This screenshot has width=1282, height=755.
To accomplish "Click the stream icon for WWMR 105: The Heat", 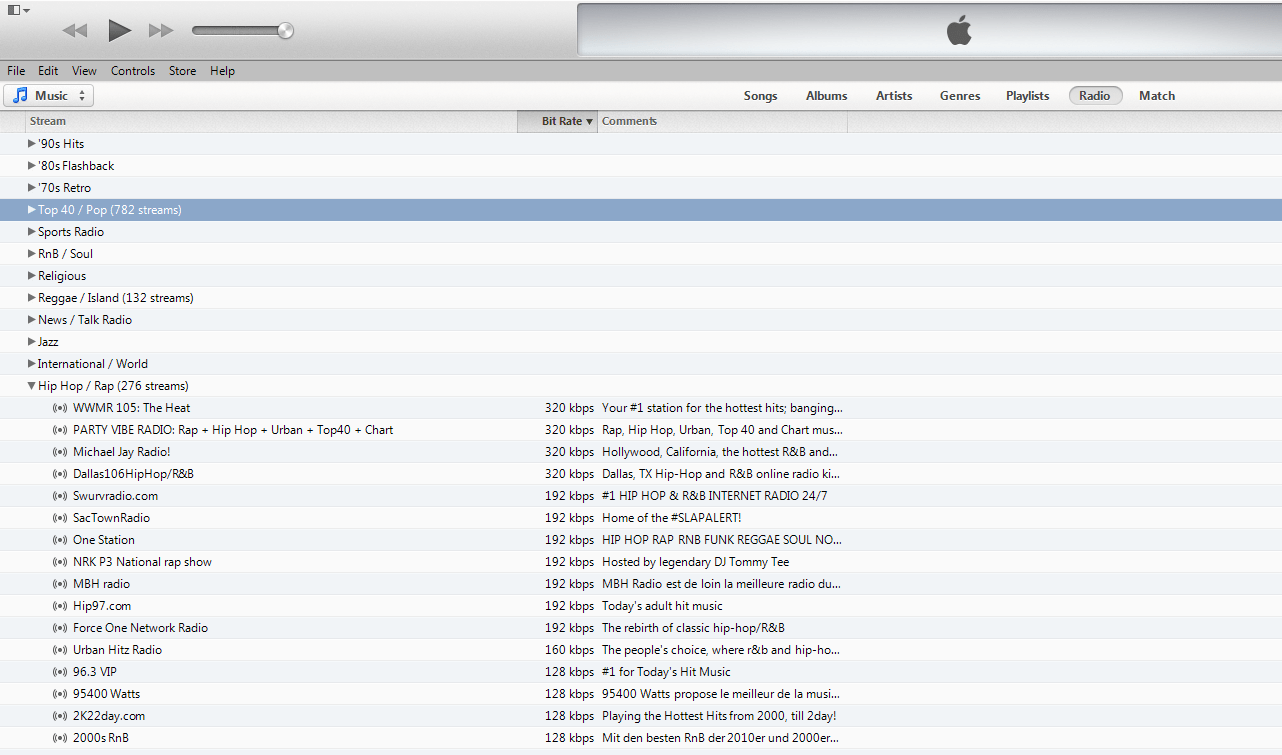I will coord(60,408).
